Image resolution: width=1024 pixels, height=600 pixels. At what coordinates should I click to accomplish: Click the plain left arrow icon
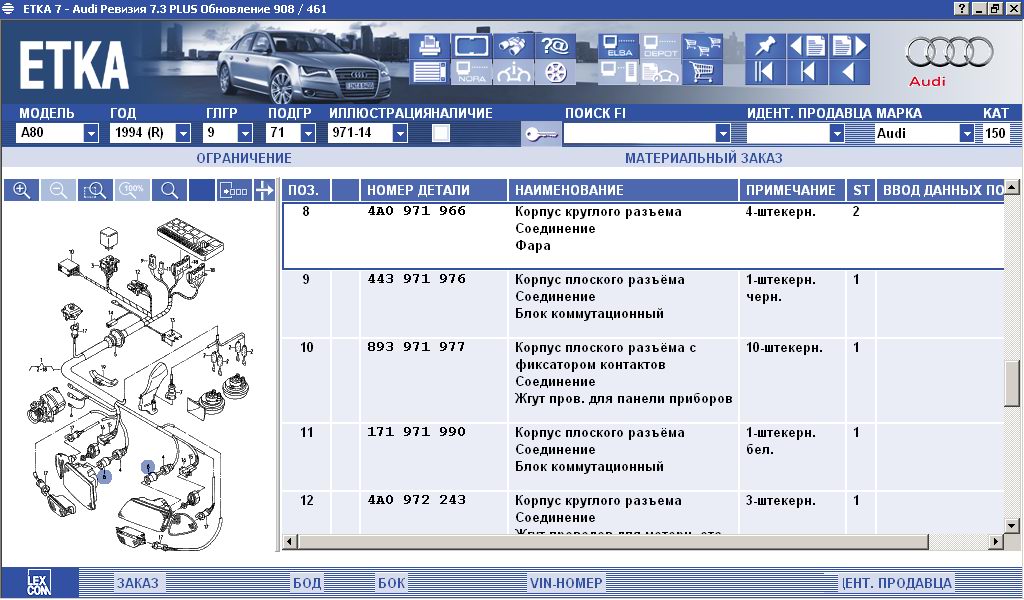[850, 72]
